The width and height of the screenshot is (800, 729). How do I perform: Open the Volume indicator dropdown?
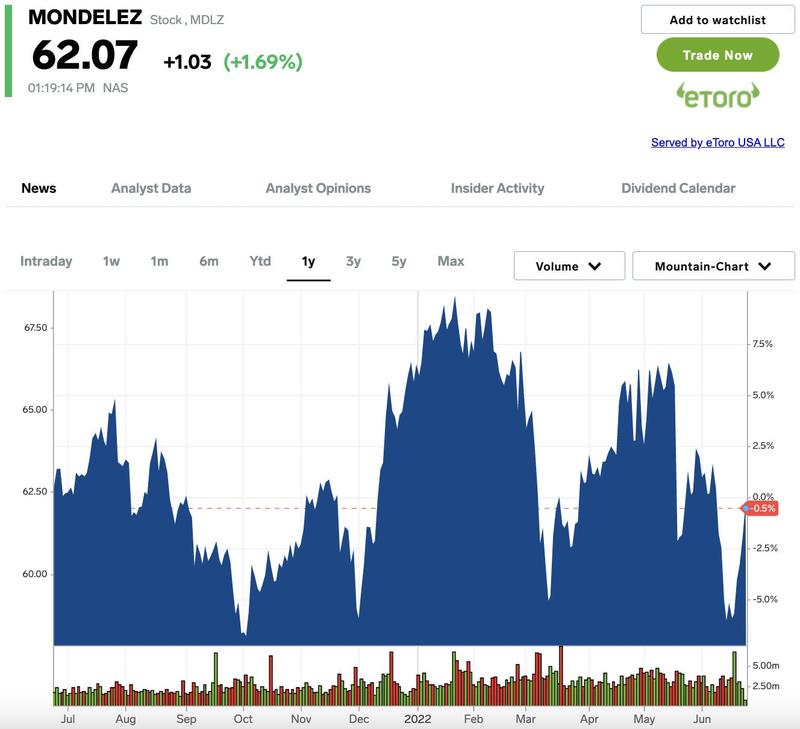(x=569, y=266)
